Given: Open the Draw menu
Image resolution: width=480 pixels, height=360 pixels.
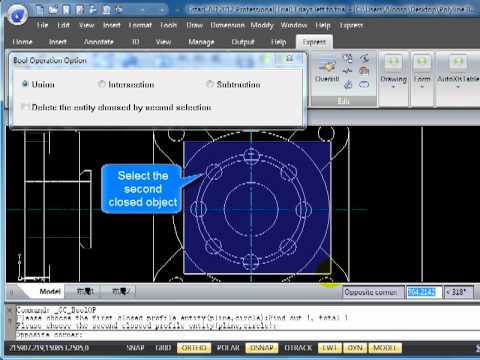Looking at the screenshot, I should pyautogui.click(x=194, y=25).
